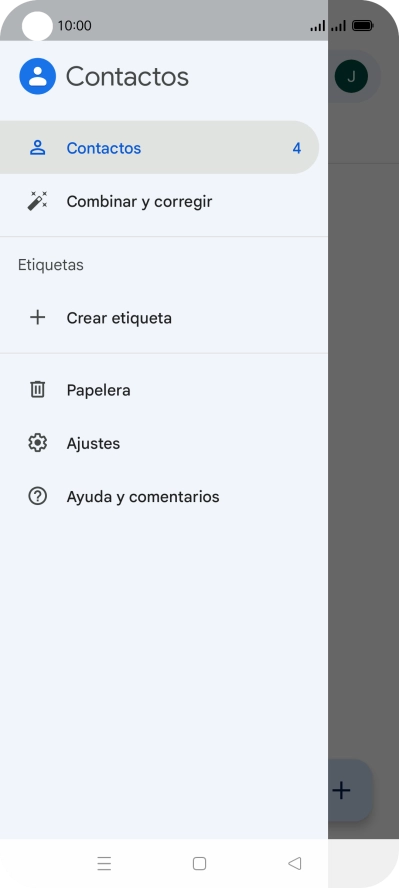Click the question mark help icon
This screenshot has width=399, height=888.
coord(37,496)
